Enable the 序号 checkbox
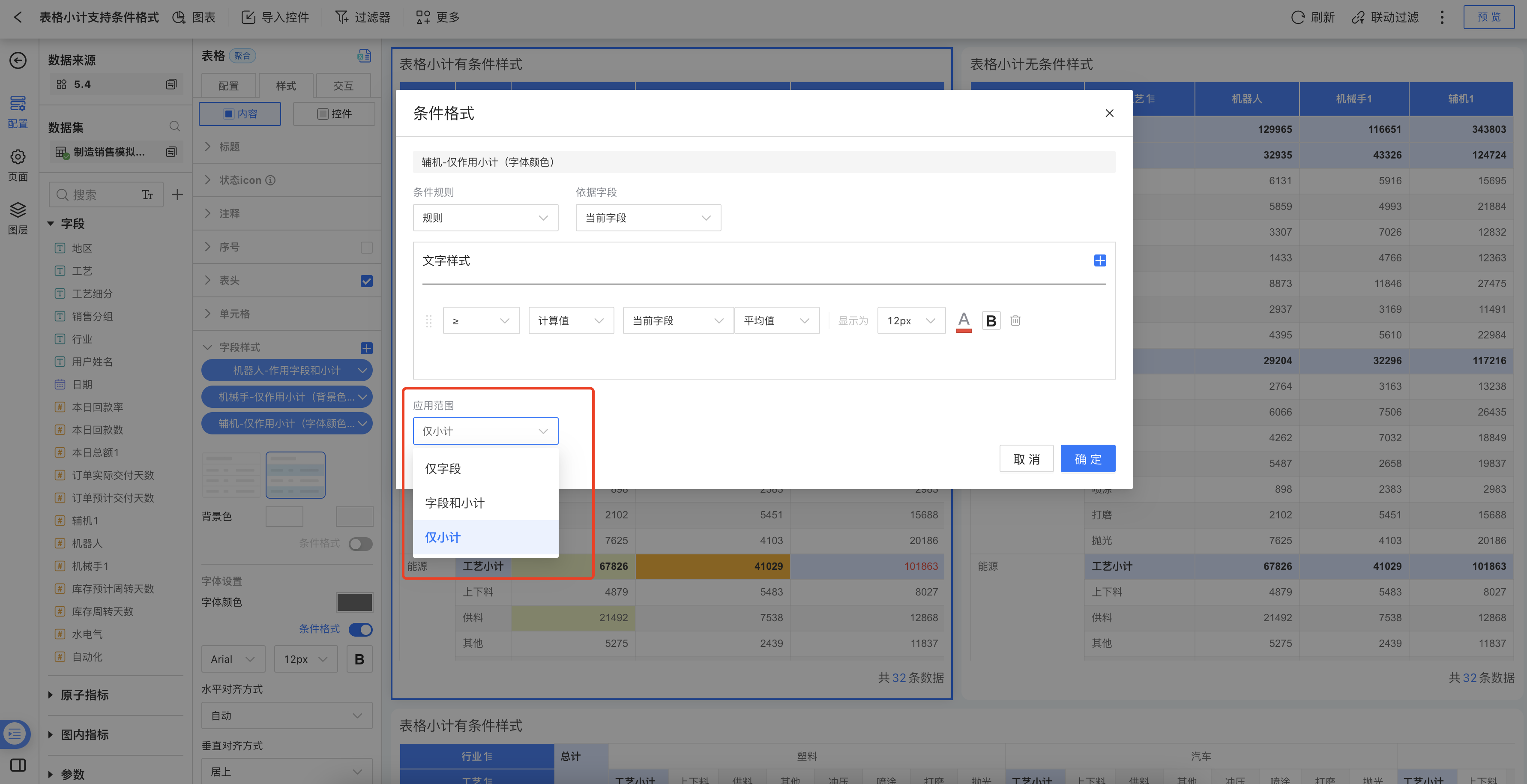 366,247
